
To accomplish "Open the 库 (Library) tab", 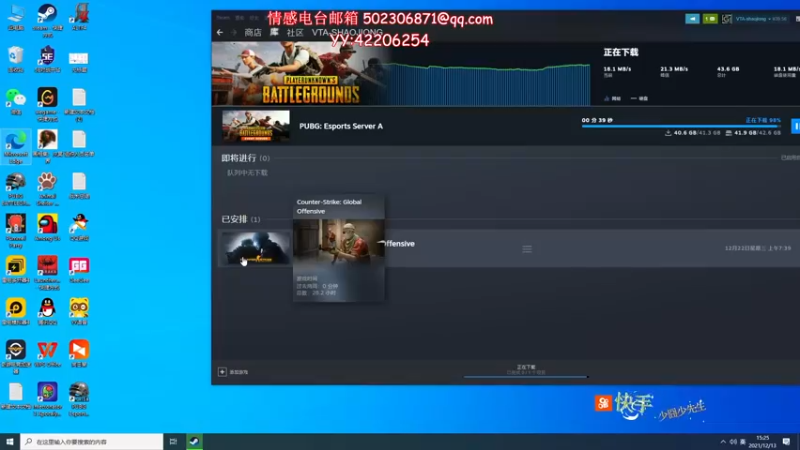I will [274, 33].
